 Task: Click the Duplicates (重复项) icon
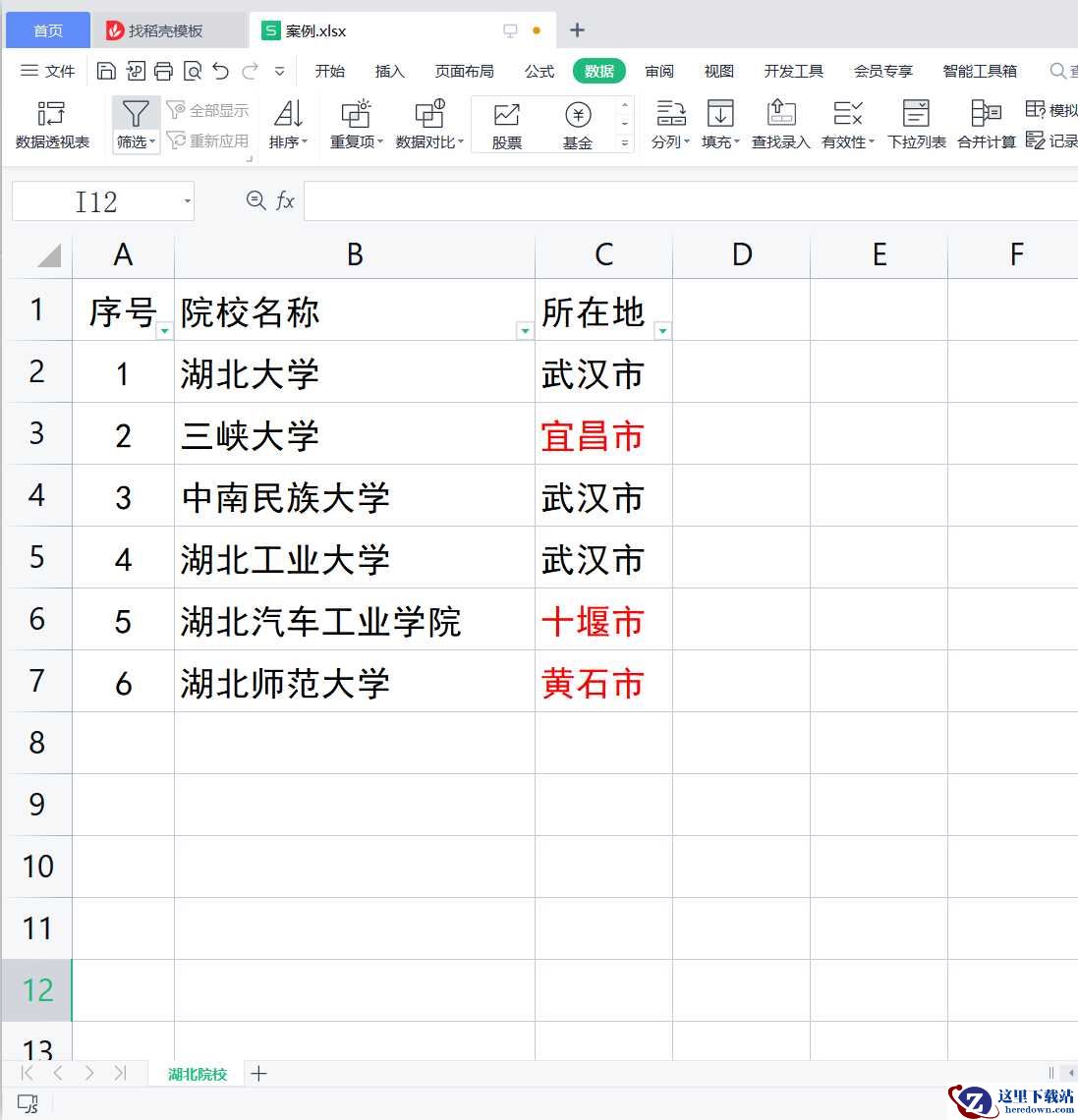pyautogui.click(x=355, y=114)
